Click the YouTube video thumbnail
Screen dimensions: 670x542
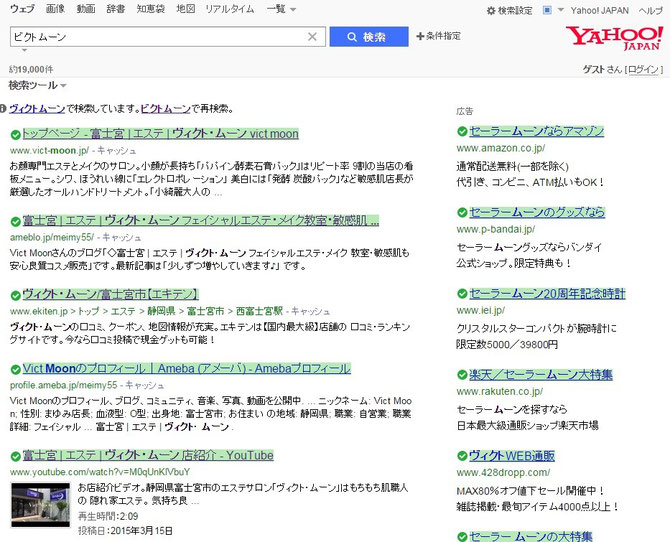tap(41, 505)
